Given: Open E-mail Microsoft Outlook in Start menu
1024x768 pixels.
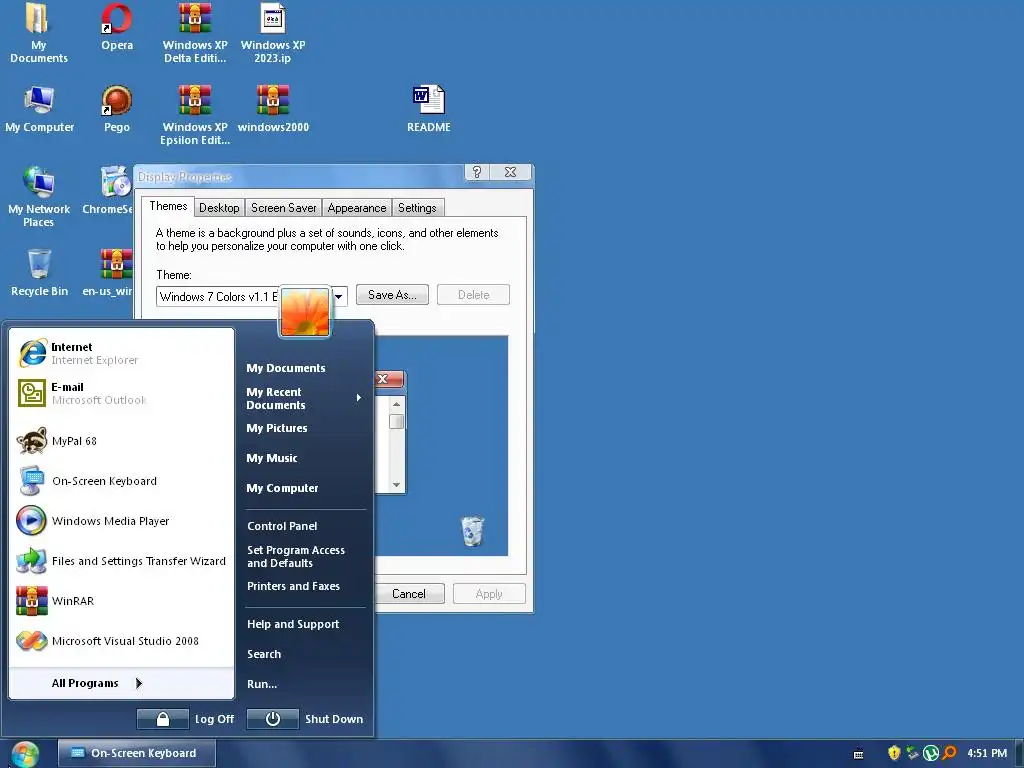Looking at the screenshot, I should pos(121,393).
